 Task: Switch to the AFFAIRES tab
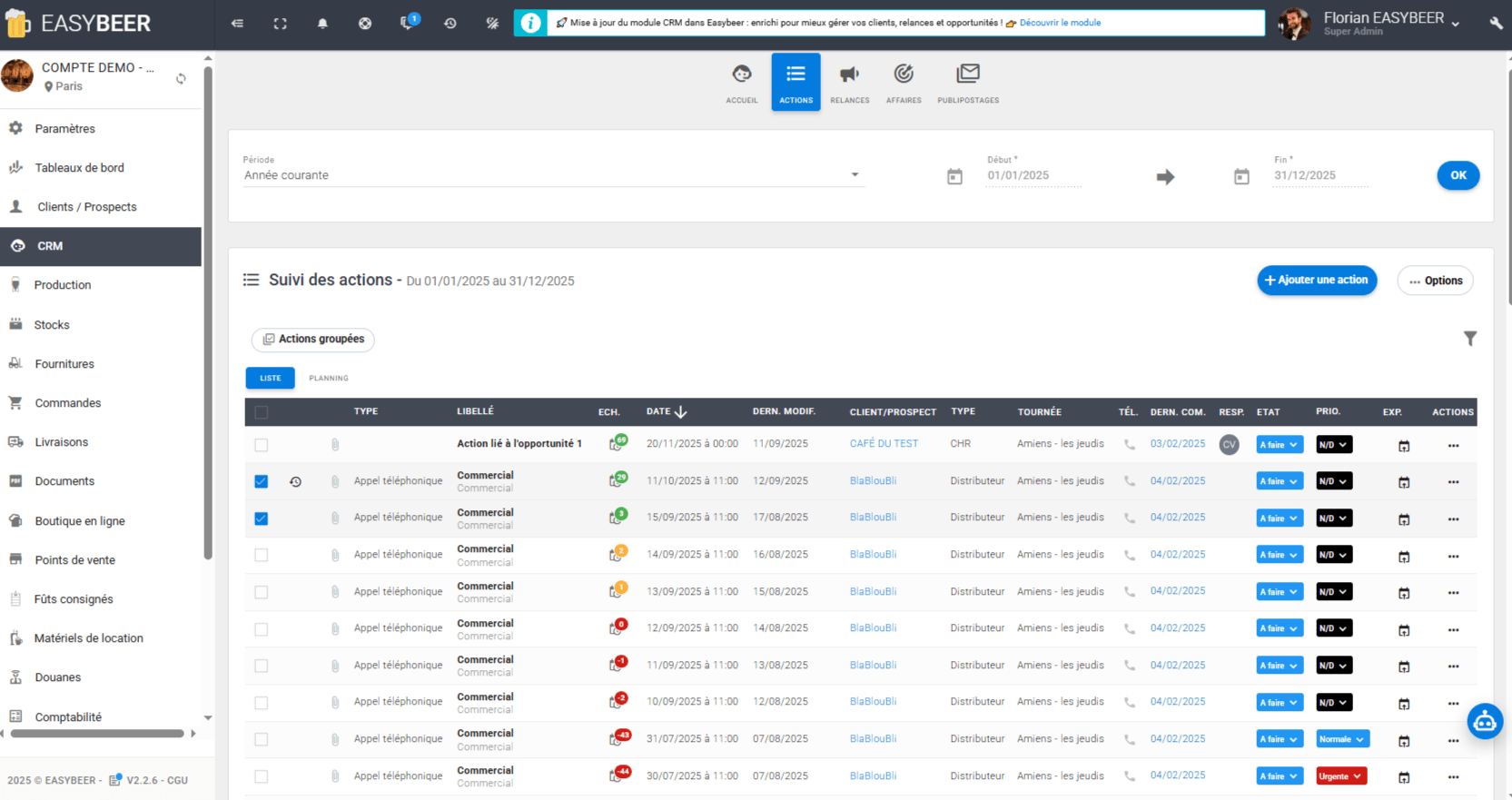[x=904, y=83]
